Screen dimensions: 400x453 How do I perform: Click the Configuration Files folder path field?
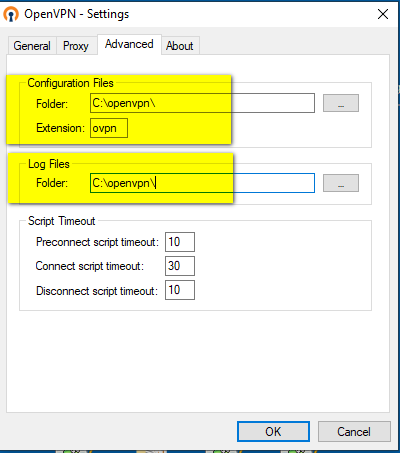202,103
